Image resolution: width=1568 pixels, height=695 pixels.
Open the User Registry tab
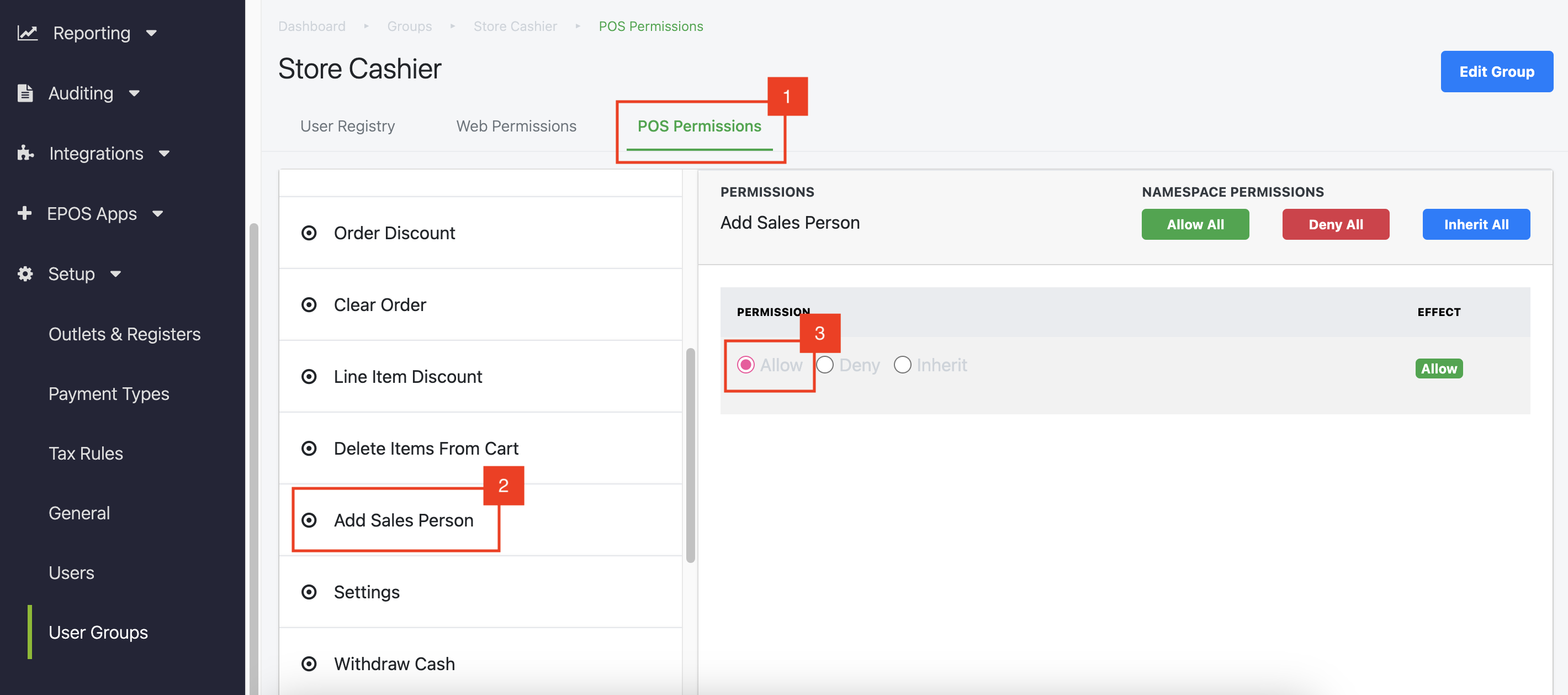(347, 126)
